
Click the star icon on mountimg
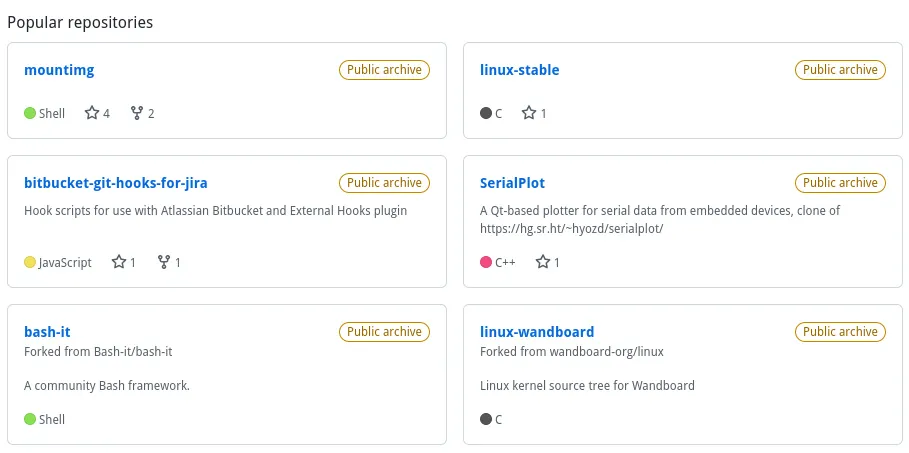[x=92, y=113]
